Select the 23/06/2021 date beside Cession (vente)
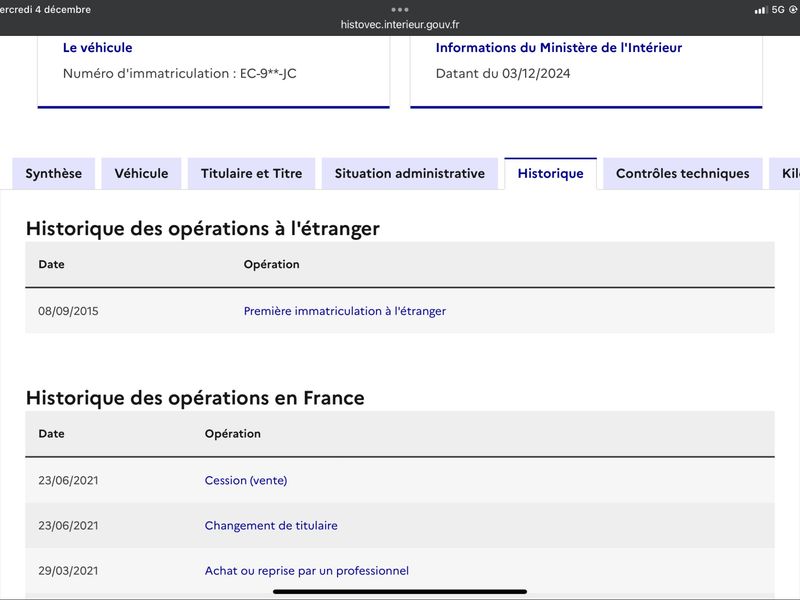This screenshot has height=600, width=800. [x=68, y=480]
